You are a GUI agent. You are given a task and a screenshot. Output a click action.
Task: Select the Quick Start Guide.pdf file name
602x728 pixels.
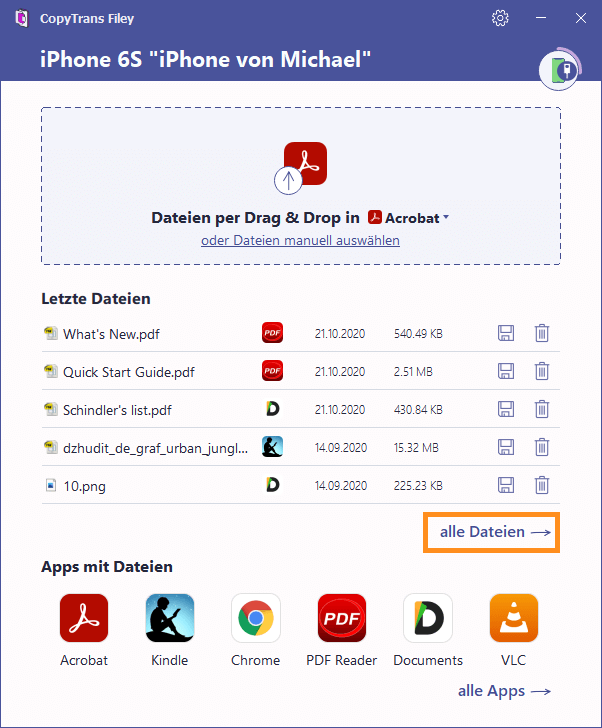129,372
